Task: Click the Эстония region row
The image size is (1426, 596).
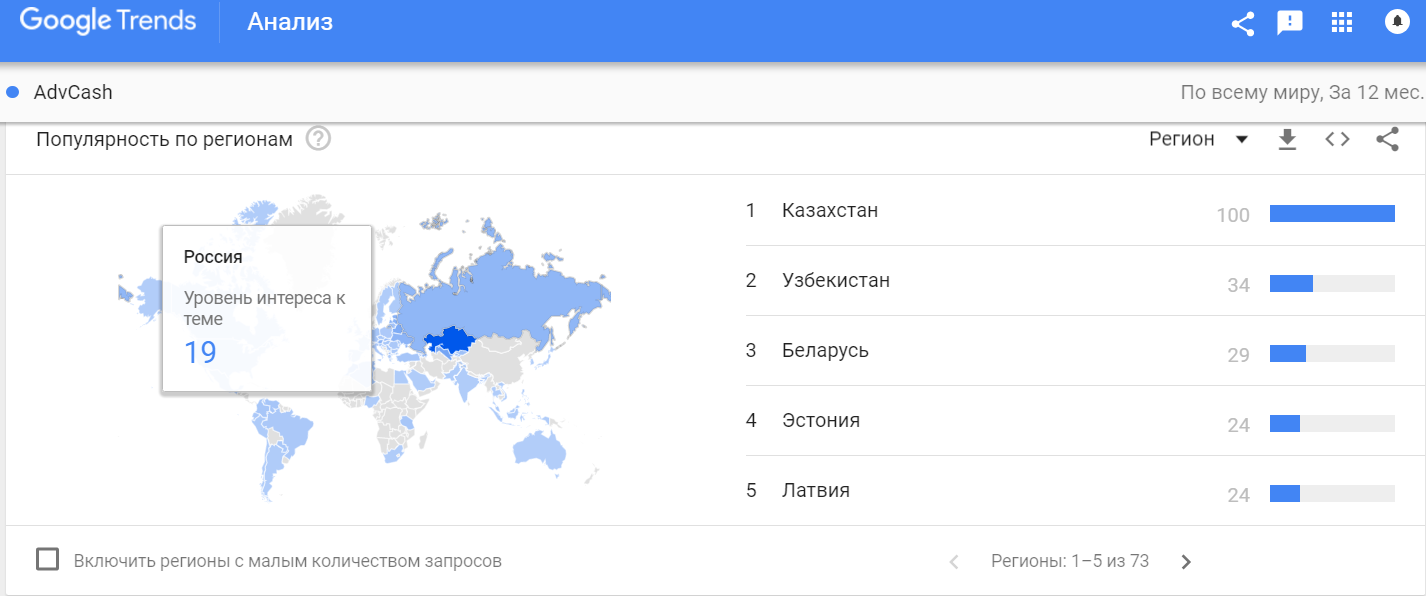Action: pos(821,421)
